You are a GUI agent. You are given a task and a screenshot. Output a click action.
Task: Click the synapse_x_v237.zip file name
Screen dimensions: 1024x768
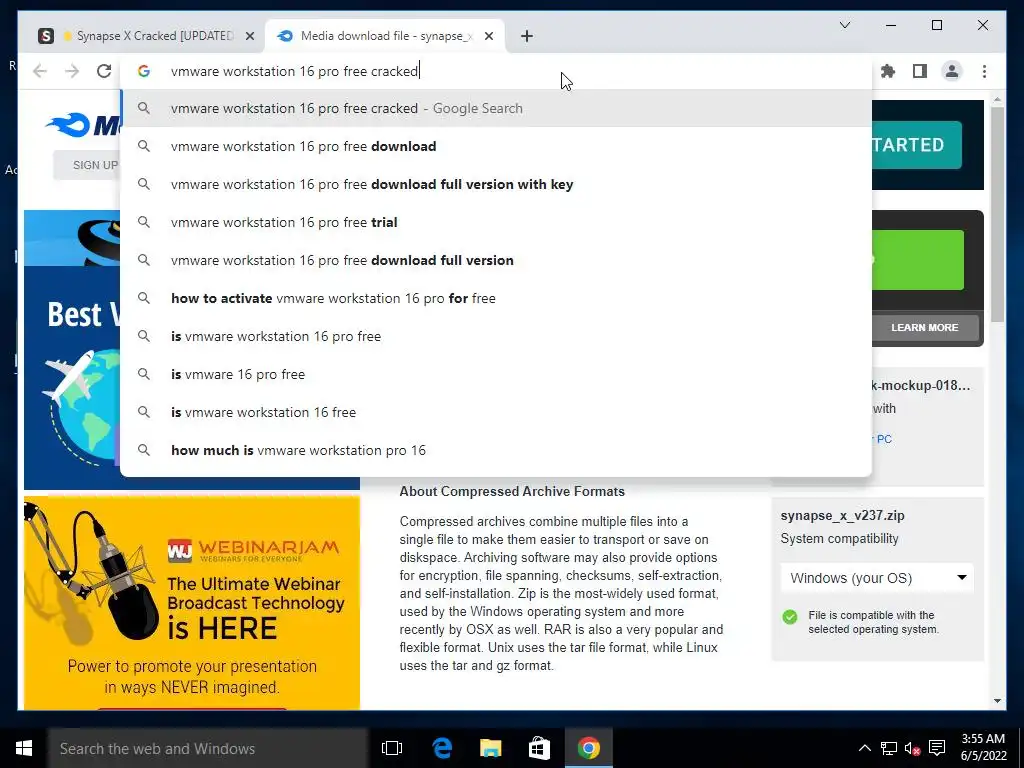click(842, 515)
